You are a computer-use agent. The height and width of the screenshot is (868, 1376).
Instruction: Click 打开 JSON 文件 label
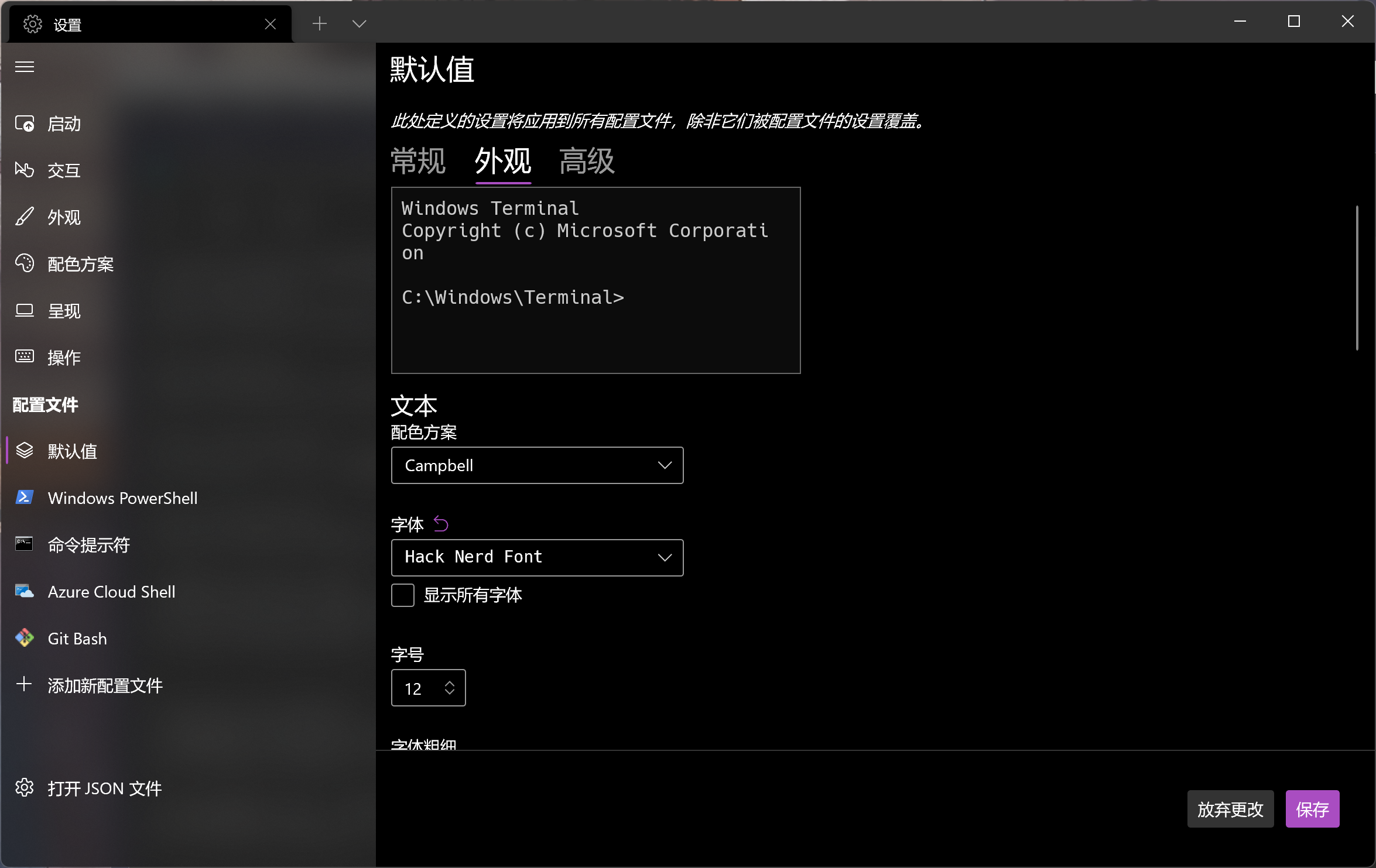tap(105, 788)
